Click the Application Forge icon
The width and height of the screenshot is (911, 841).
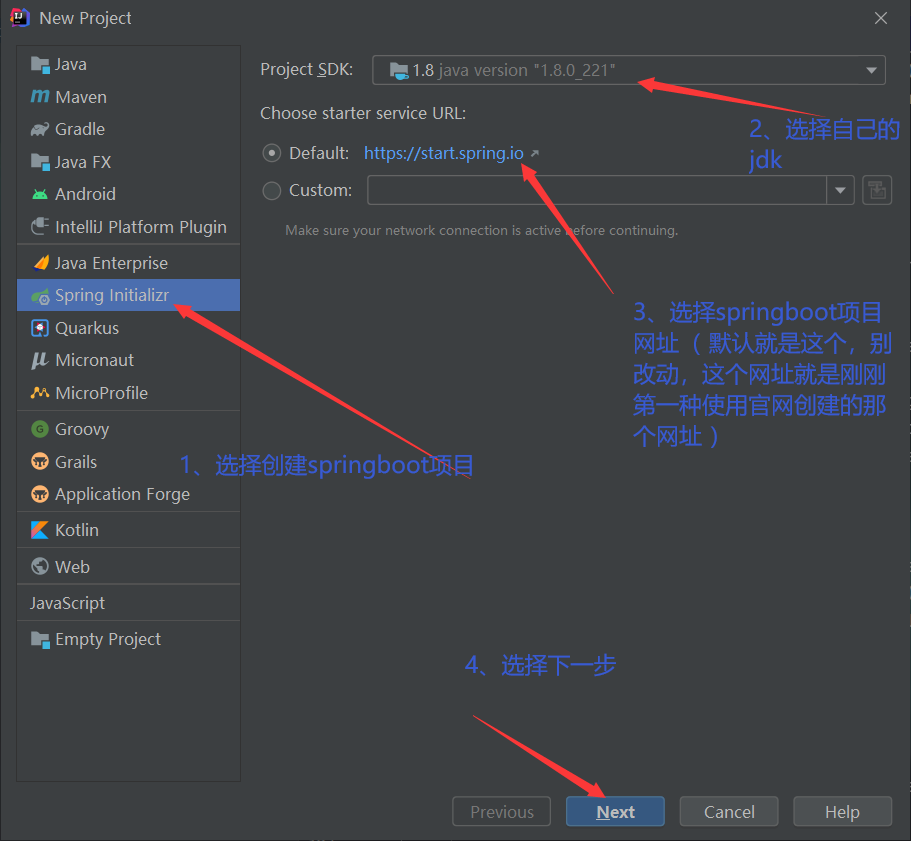pyautogui.click(x=40, y=494)
